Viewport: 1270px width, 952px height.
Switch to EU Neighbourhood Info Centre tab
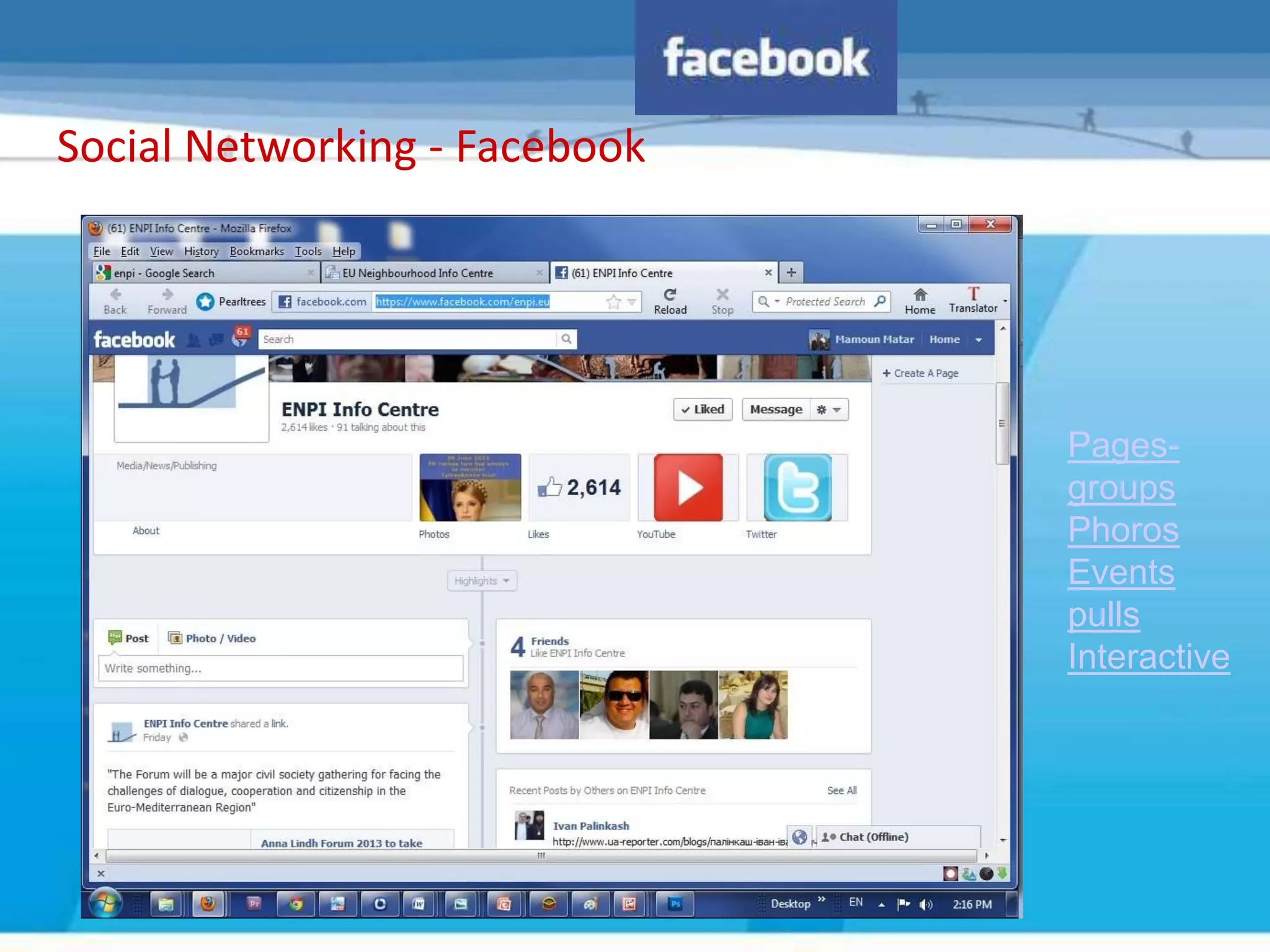pos(435,273)
